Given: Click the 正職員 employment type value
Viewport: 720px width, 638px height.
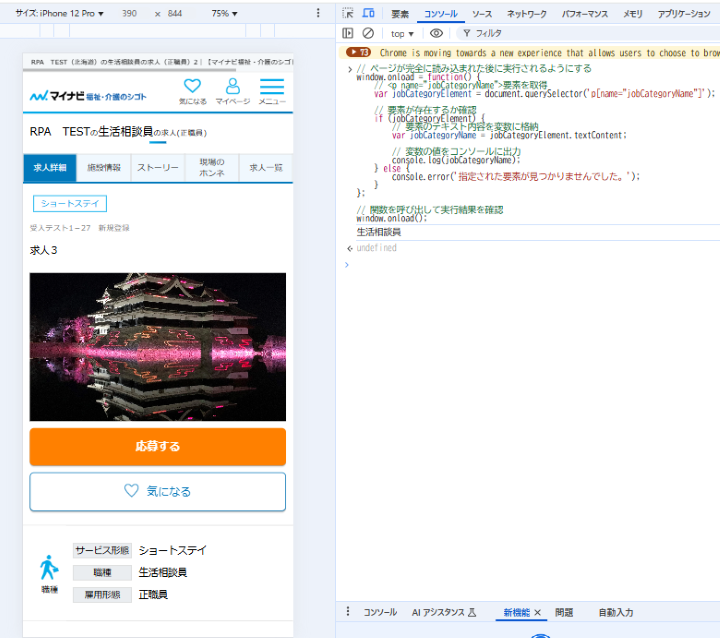Looking at the screenshot, I should tap(153, 594).
